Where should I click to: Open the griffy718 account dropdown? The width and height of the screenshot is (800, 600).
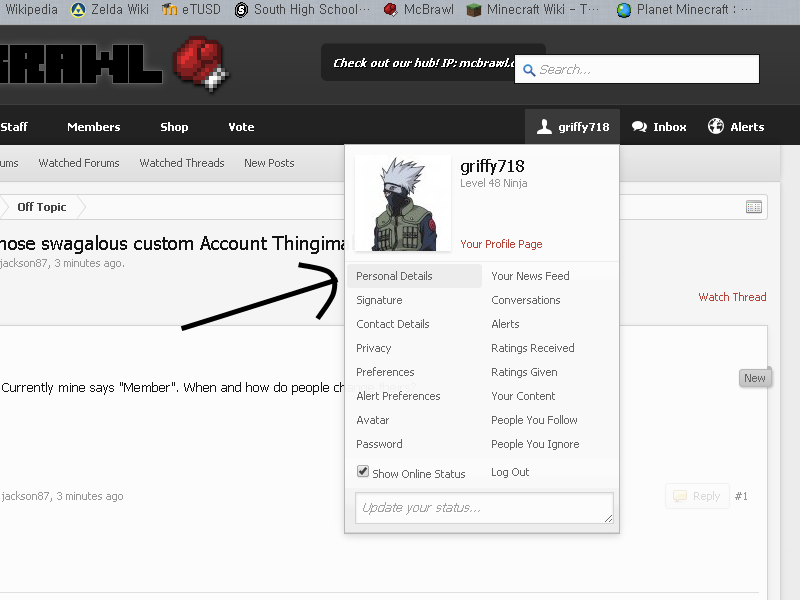tap(573, 127)
